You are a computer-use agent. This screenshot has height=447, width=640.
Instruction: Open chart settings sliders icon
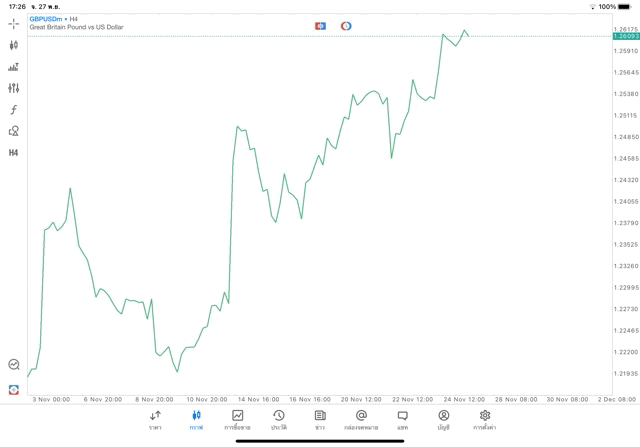[14, 88]
